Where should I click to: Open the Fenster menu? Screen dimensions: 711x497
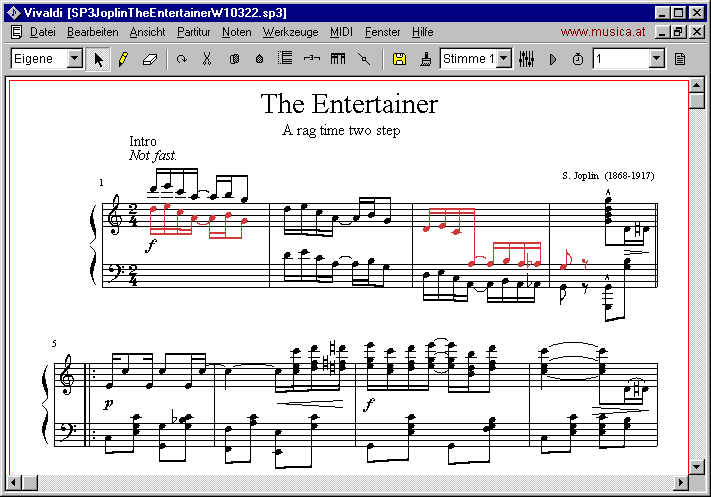point(383,32)
